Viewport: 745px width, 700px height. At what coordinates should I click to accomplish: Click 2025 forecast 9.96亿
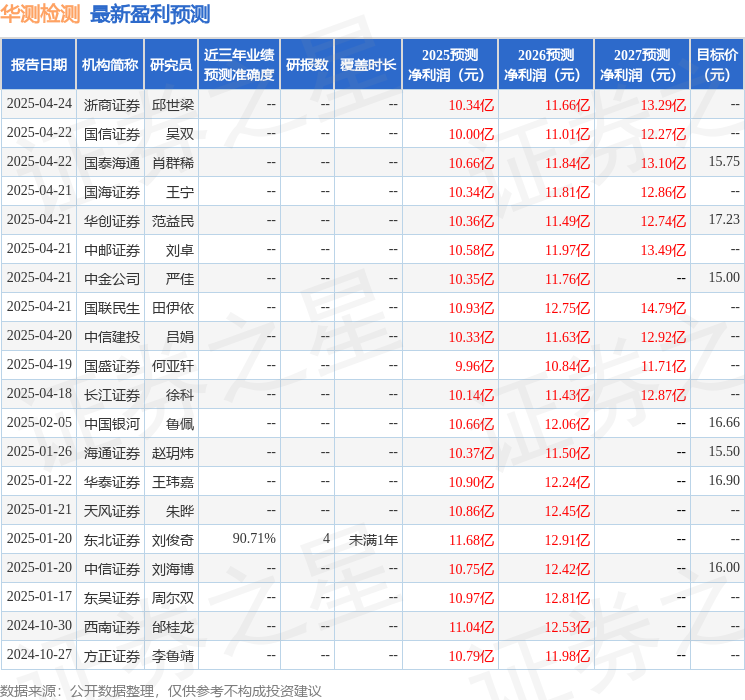point(475,366)
